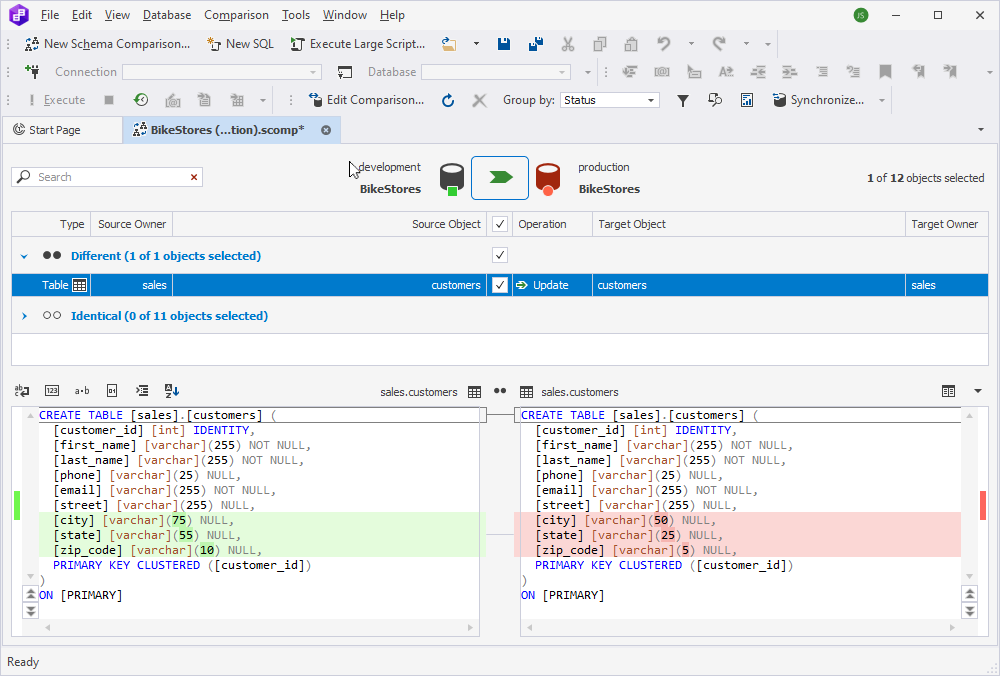Click the Refresh comparison icon

(x=448, y=100)
